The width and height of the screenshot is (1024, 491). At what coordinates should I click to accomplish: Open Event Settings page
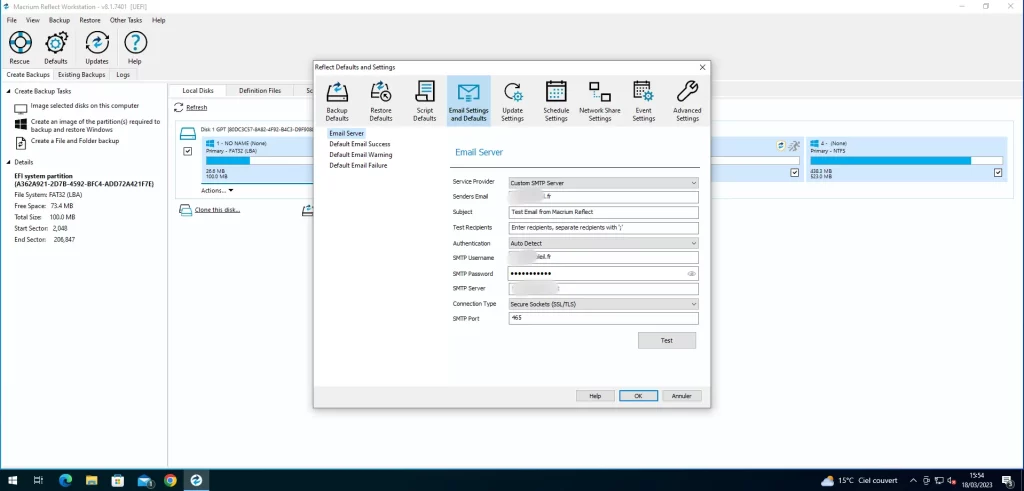643,101
